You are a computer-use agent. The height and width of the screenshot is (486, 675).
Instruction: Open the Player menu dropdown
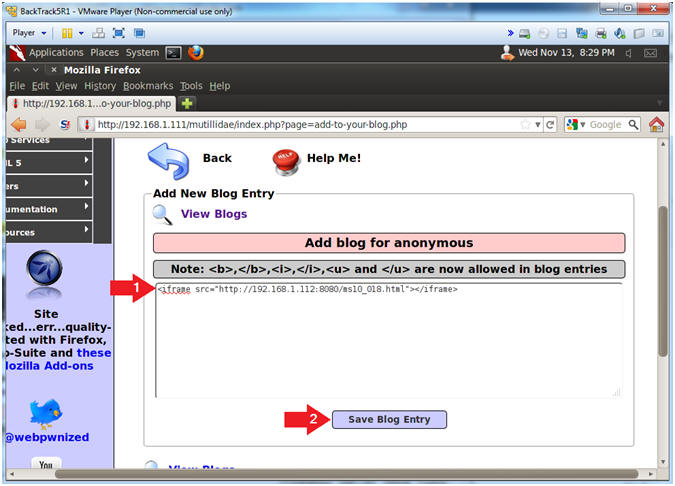(x=29, y=33)
